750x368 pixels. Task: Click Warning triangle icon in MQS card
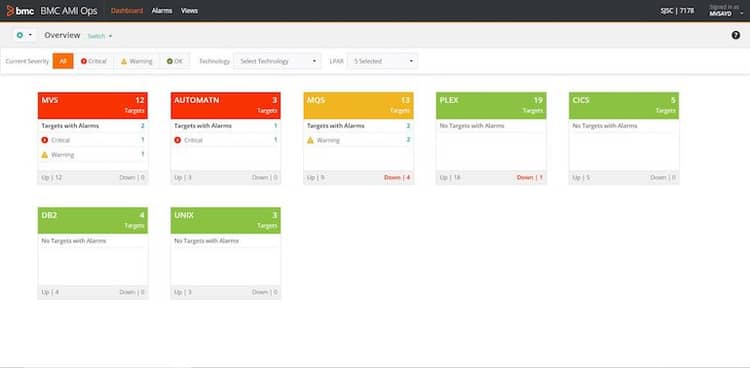click(x=310, y=140)
